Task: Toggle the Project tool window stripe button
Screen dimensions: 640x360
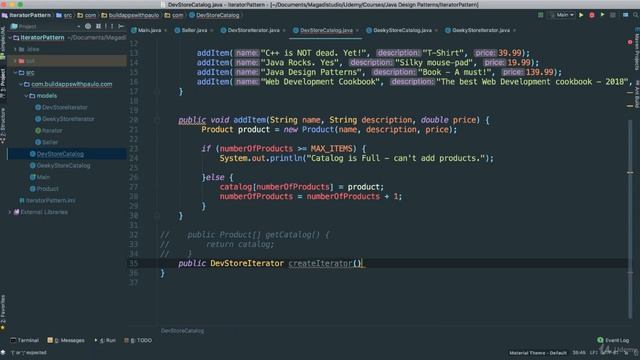Action: click(3, 83)
